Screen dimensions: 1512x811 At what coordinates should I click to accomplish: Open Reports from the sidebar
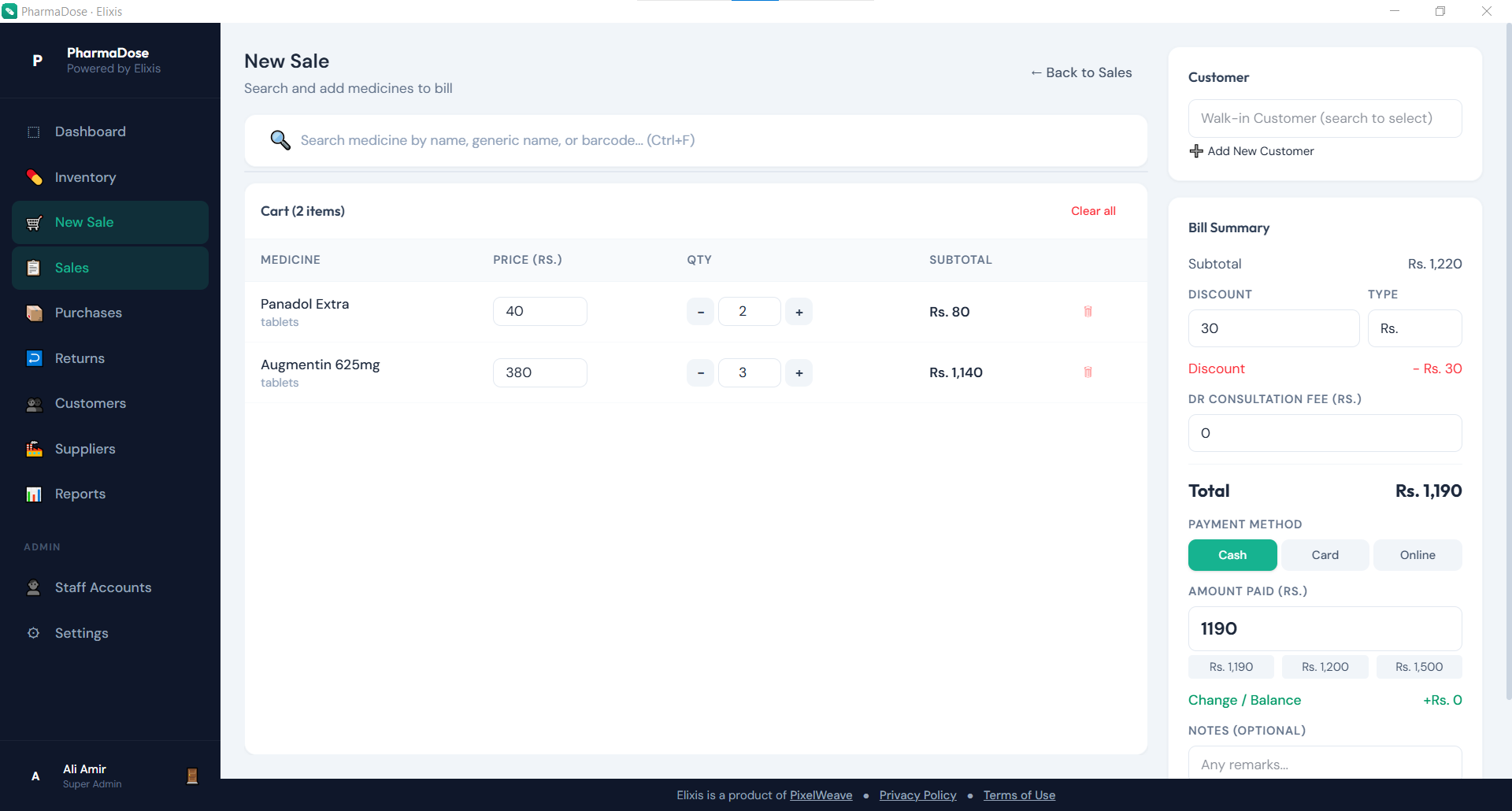pyautogui.click(x=110, y=494)
